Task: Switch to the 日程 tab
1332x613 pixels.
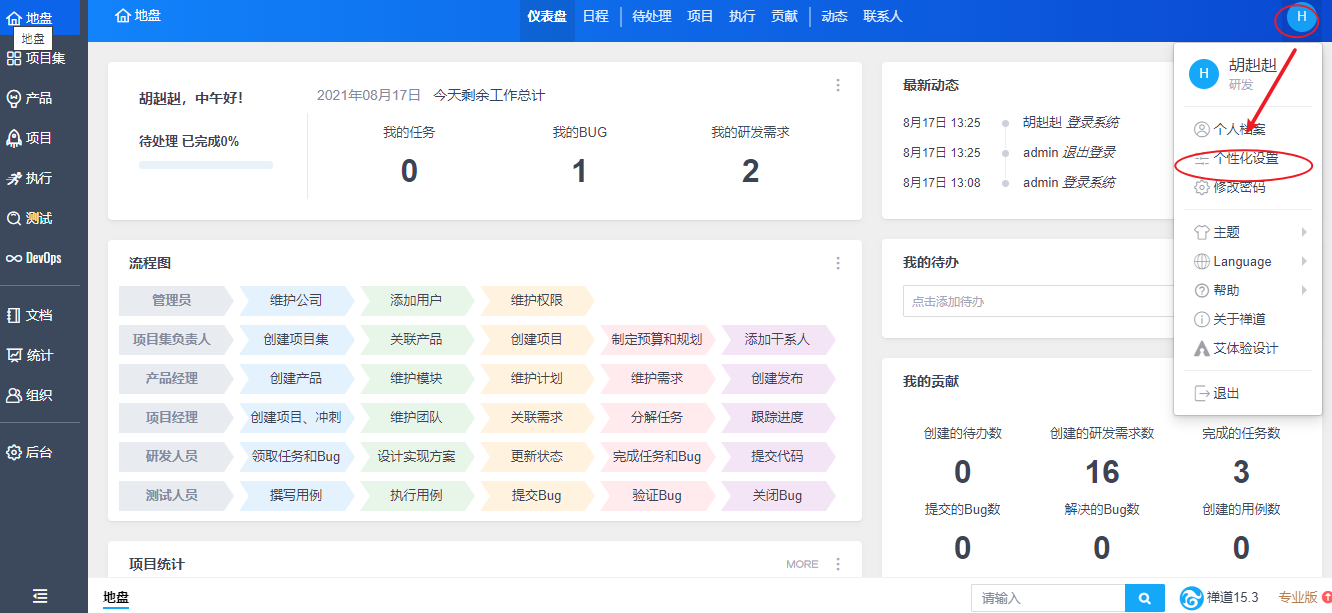Action: [x=595, y=16]
